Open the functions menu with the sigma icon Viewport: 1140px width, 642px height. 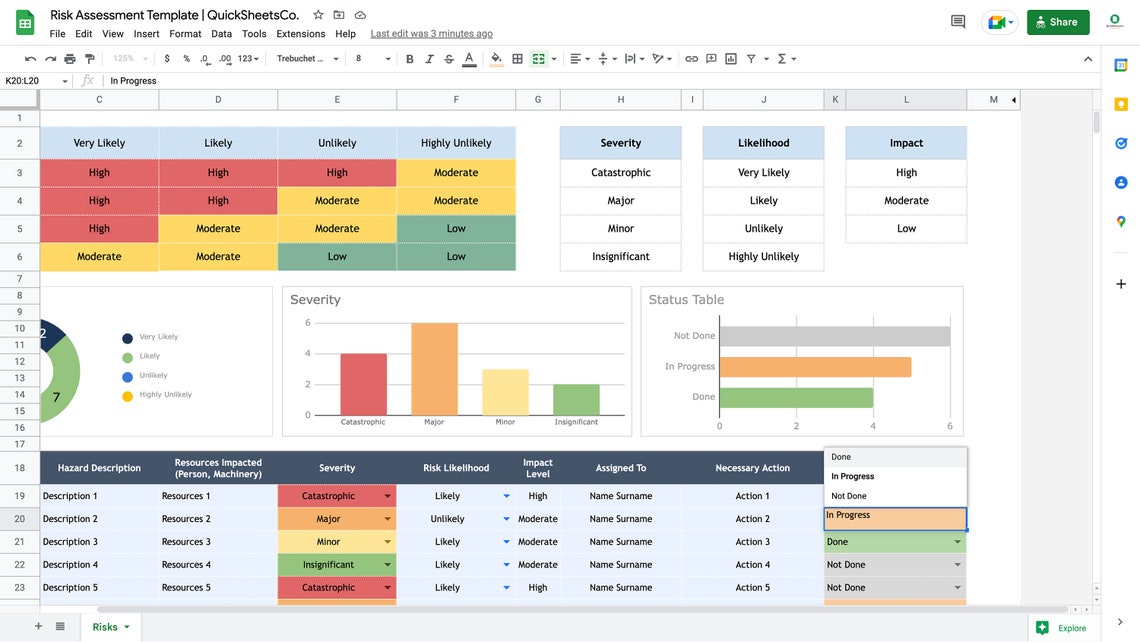783,59
